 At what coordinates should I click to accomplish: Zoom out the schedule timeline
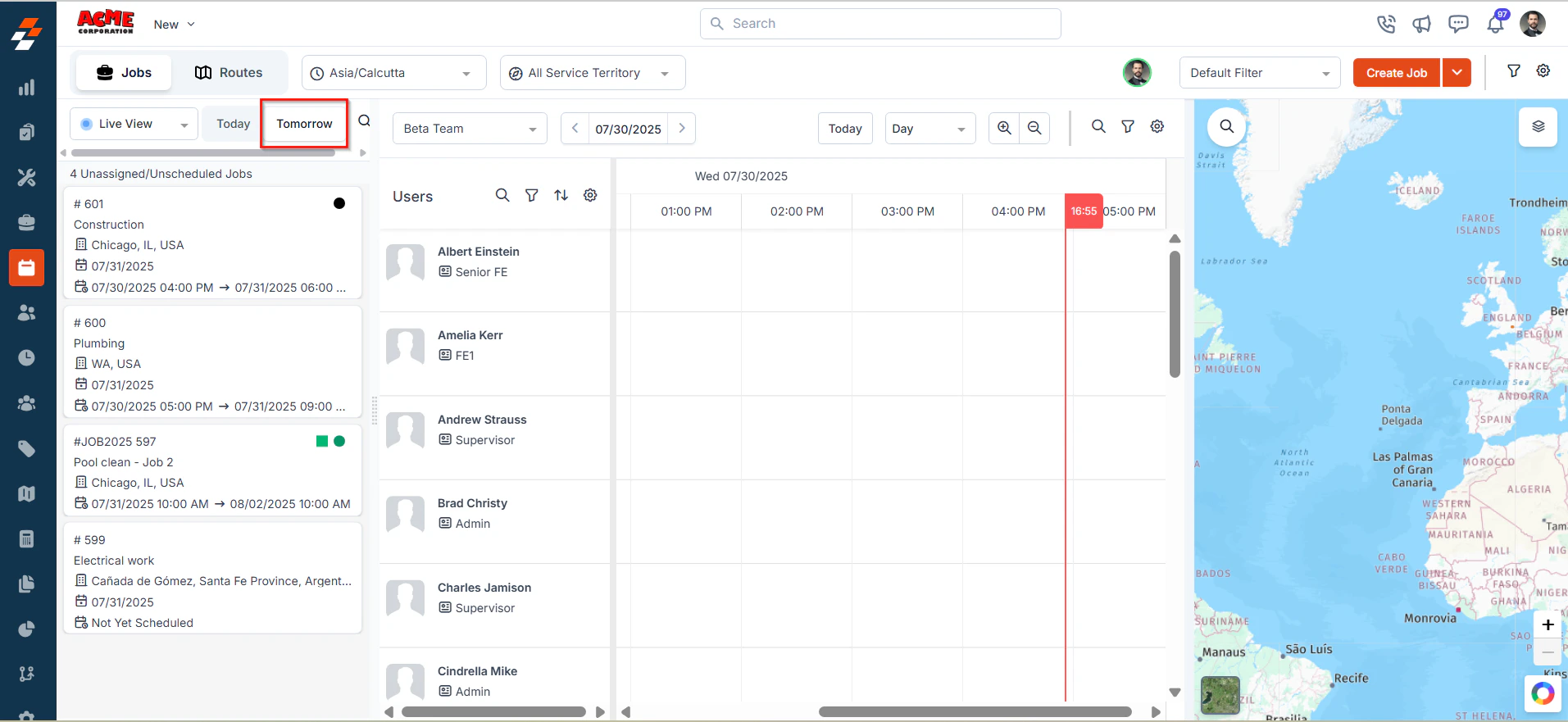1034,128
